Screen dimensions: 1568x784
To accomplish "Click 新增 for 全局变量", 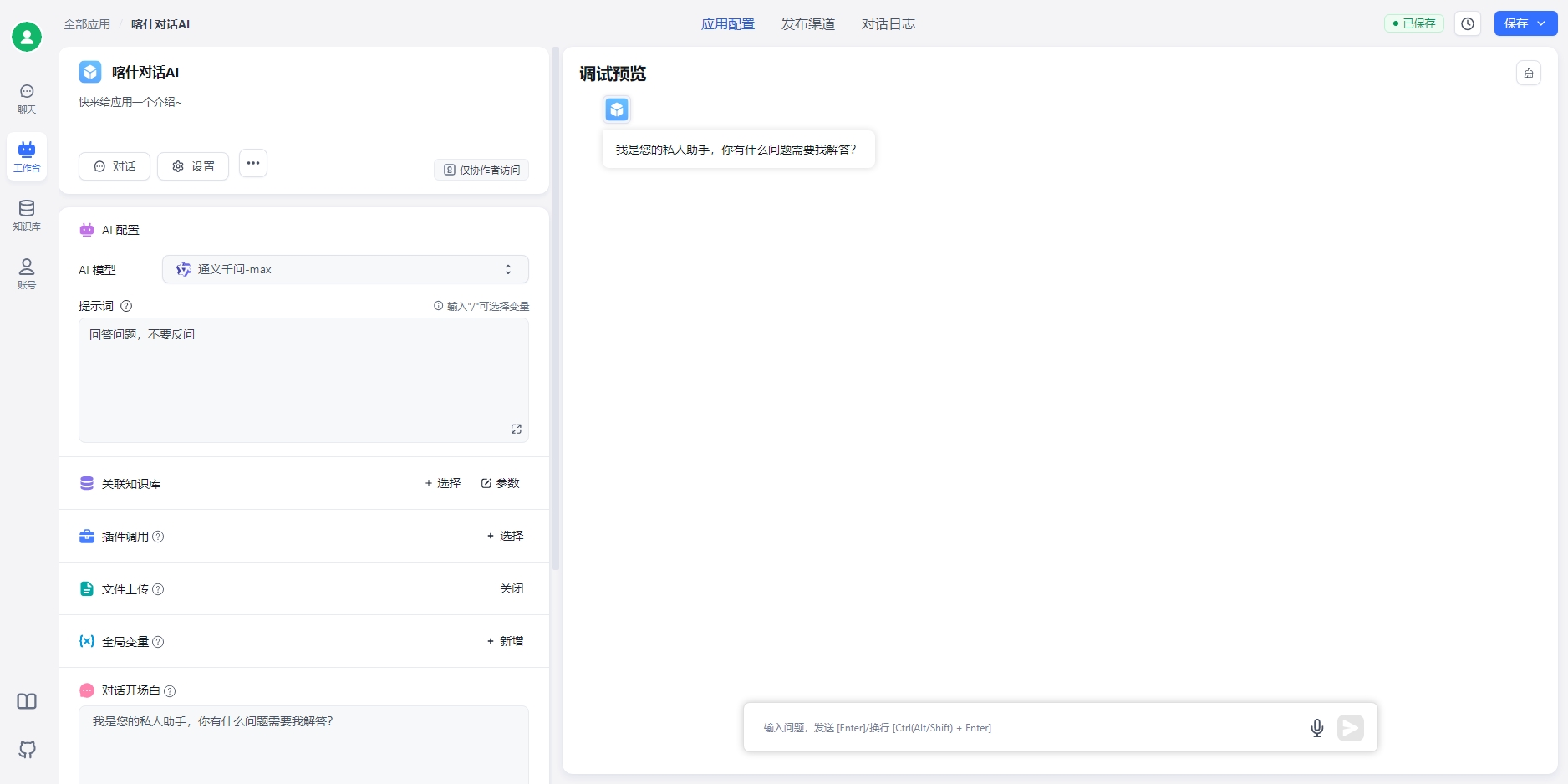I will pos(506,641).
